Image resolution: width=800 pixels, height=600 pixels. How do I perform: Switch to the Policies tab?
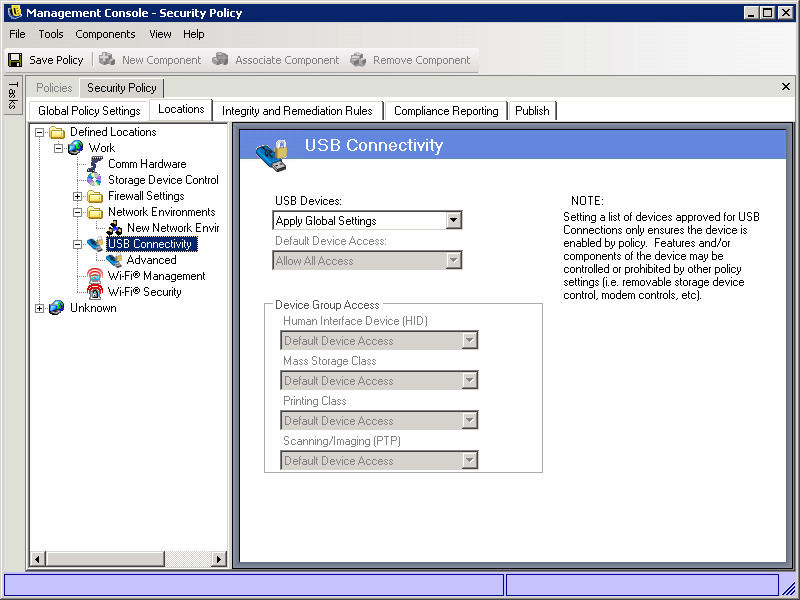(x=54, y=88)
